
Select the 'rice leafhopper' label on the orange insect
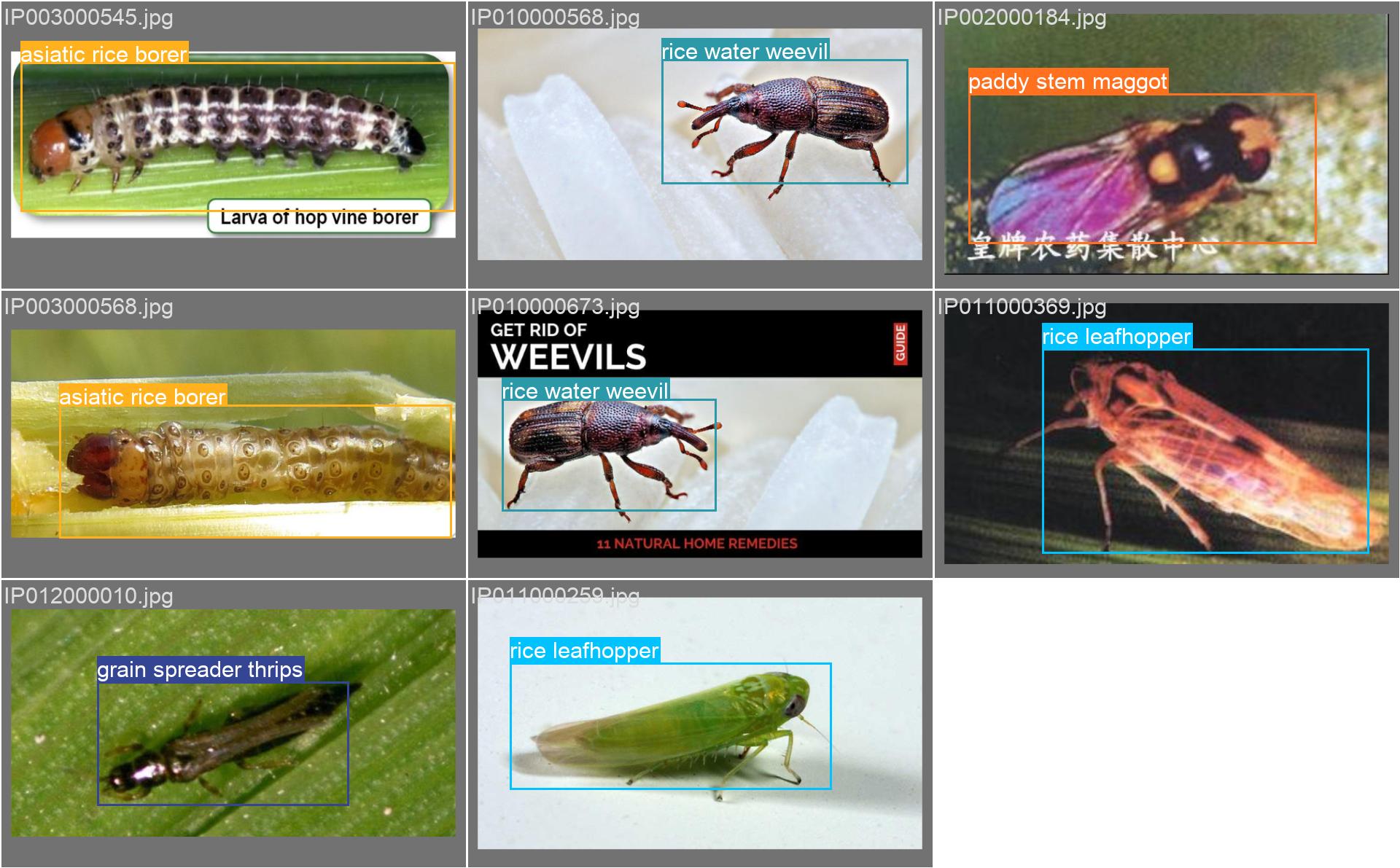tap(1116, 337)
